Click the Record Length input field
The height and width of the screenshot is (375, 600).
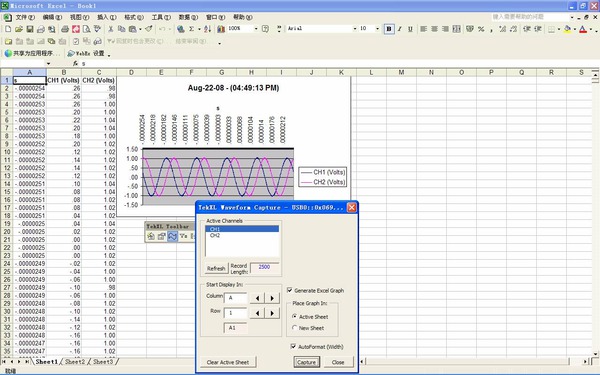click(x=264, y=267)
